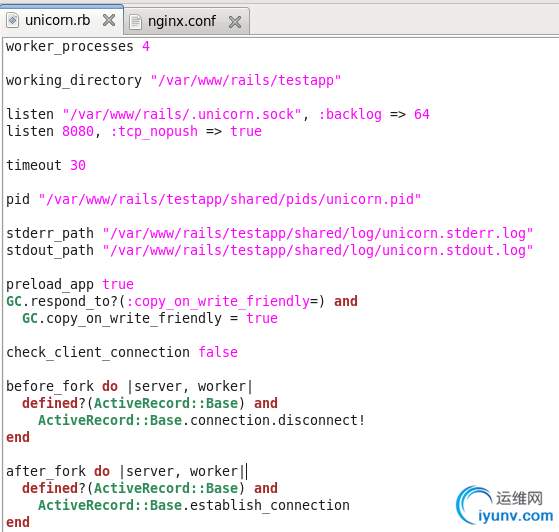Click the unicorn.sock listen path string

(x=182, y=114)
